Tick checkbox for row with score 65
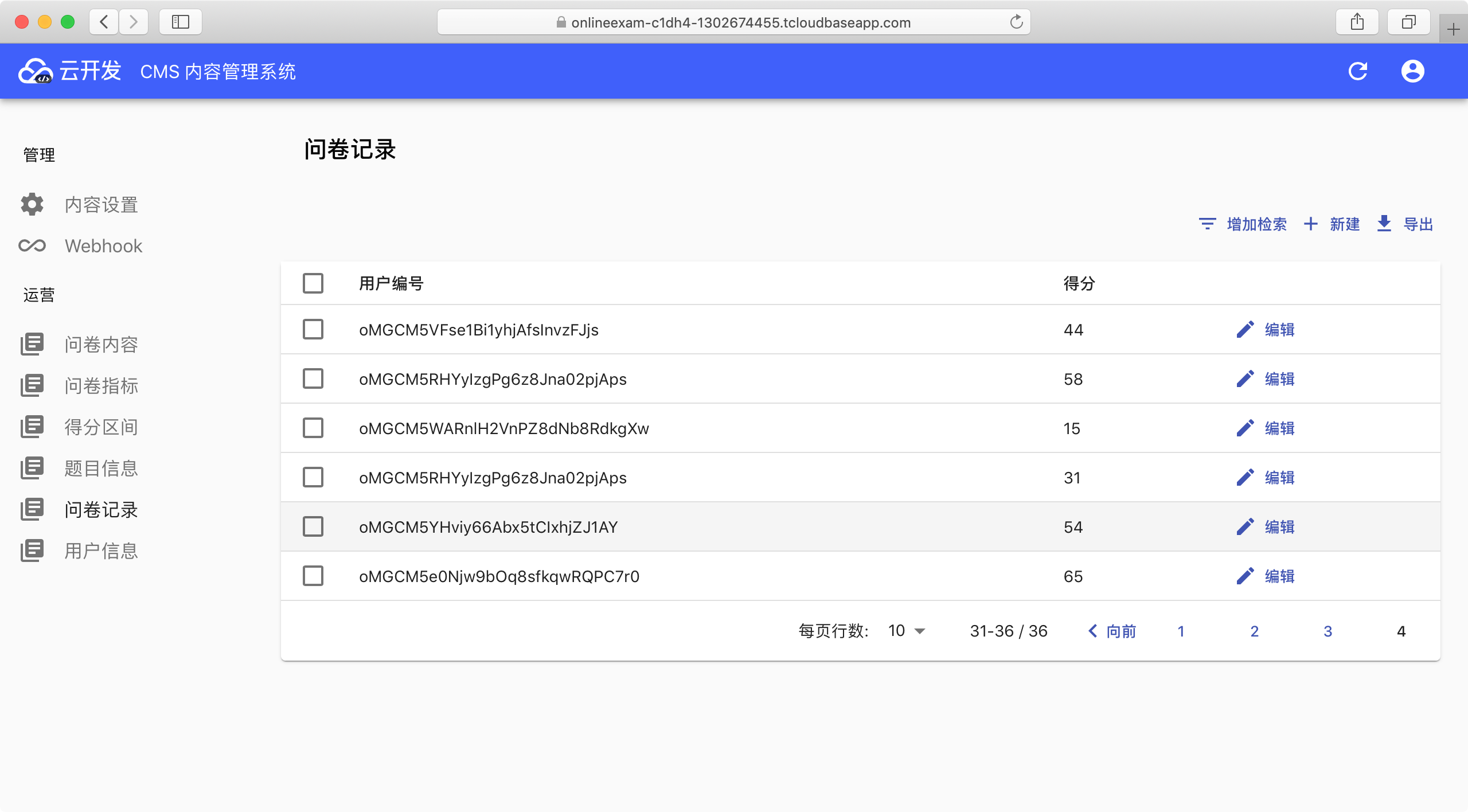 click(313, 576)
